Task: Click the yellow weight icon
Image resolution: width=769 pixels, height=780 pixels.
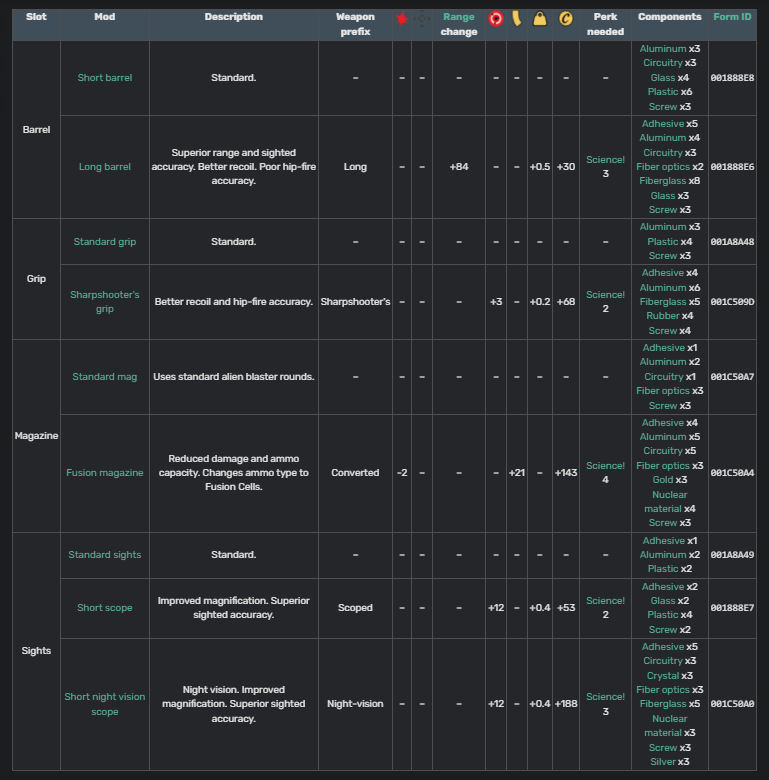Action: 540,19
